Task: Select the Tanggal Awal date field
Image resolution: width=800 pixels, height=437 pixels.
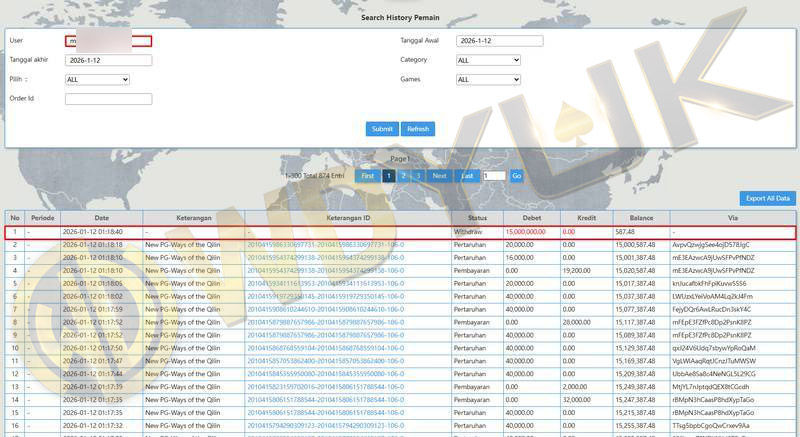Action: (499, 41)
